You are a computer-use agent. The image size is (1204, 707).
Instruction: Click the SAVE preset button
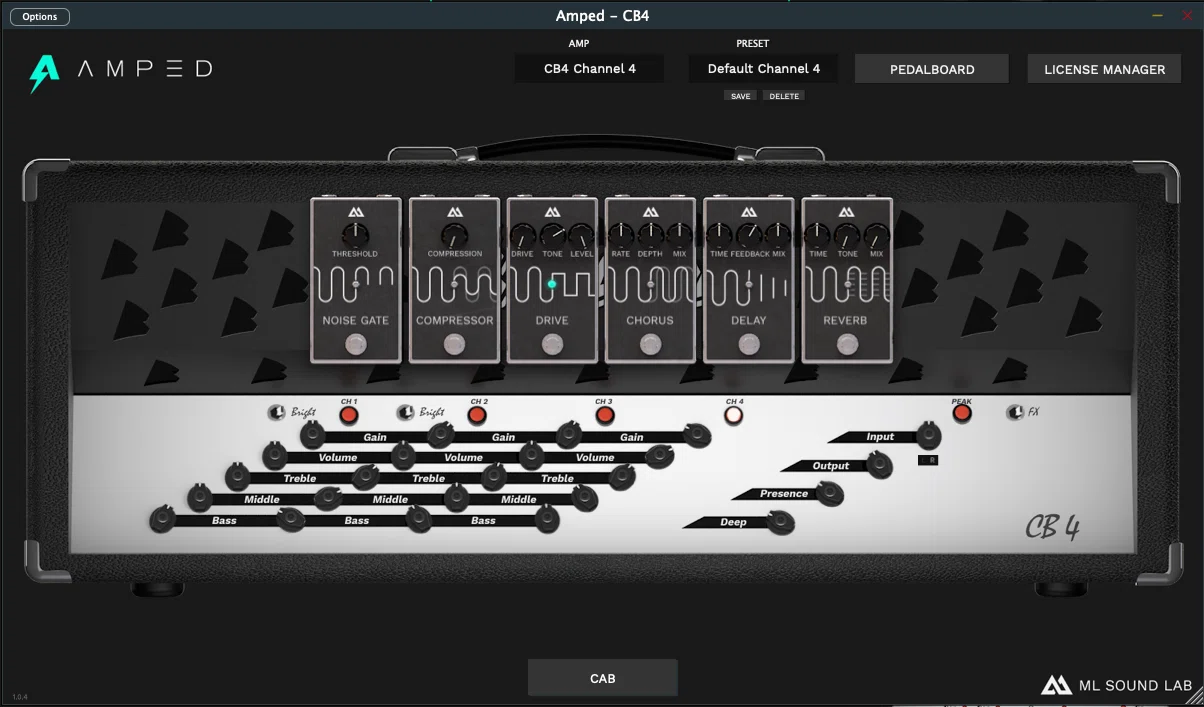point(741,96)
